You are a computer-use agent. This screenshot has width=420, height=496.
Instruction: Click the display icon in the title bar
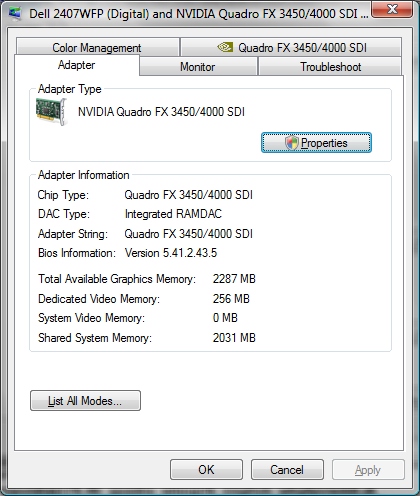(x=14, y=13)
